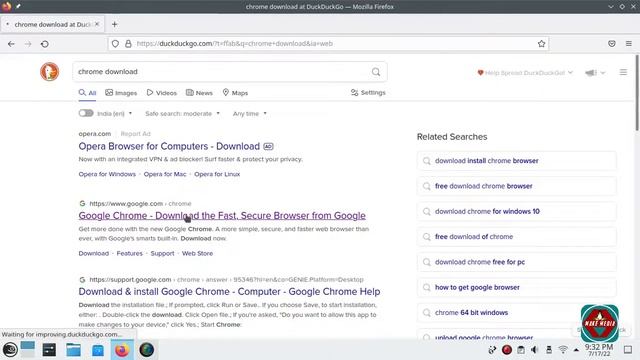Click the search magnifier in DuckDuckGo box

pyautogui.click(x=376, y=72)
